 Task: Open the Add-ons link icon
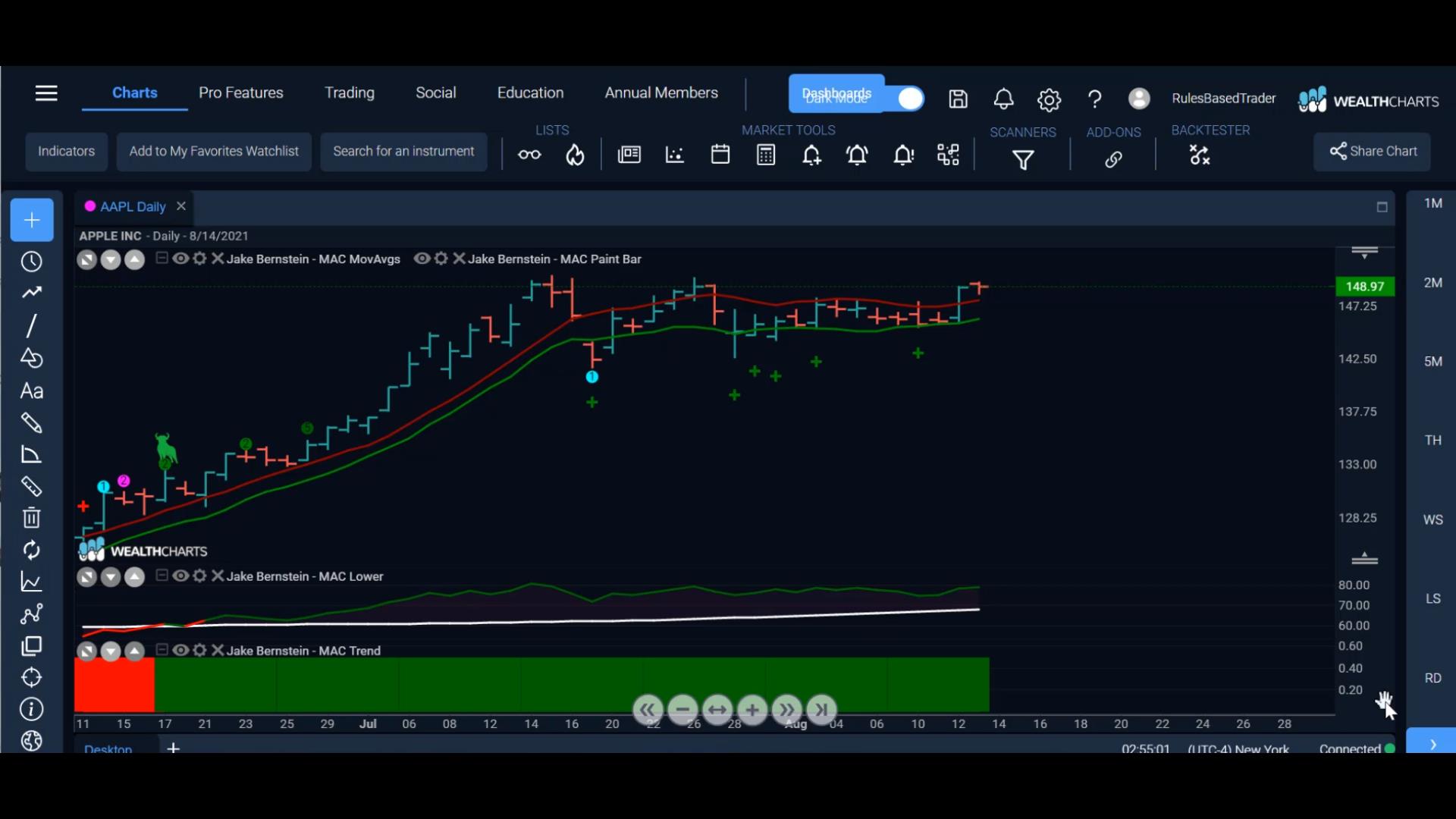pos(1113,159)
